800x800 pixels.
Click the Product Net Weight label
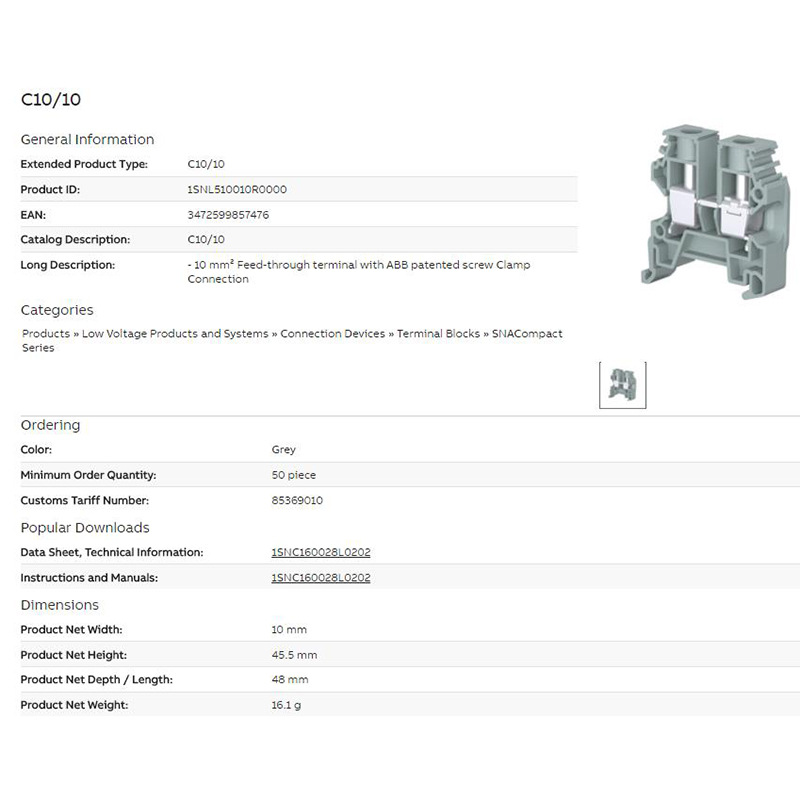pyautogui.click(x=74, y=705)
